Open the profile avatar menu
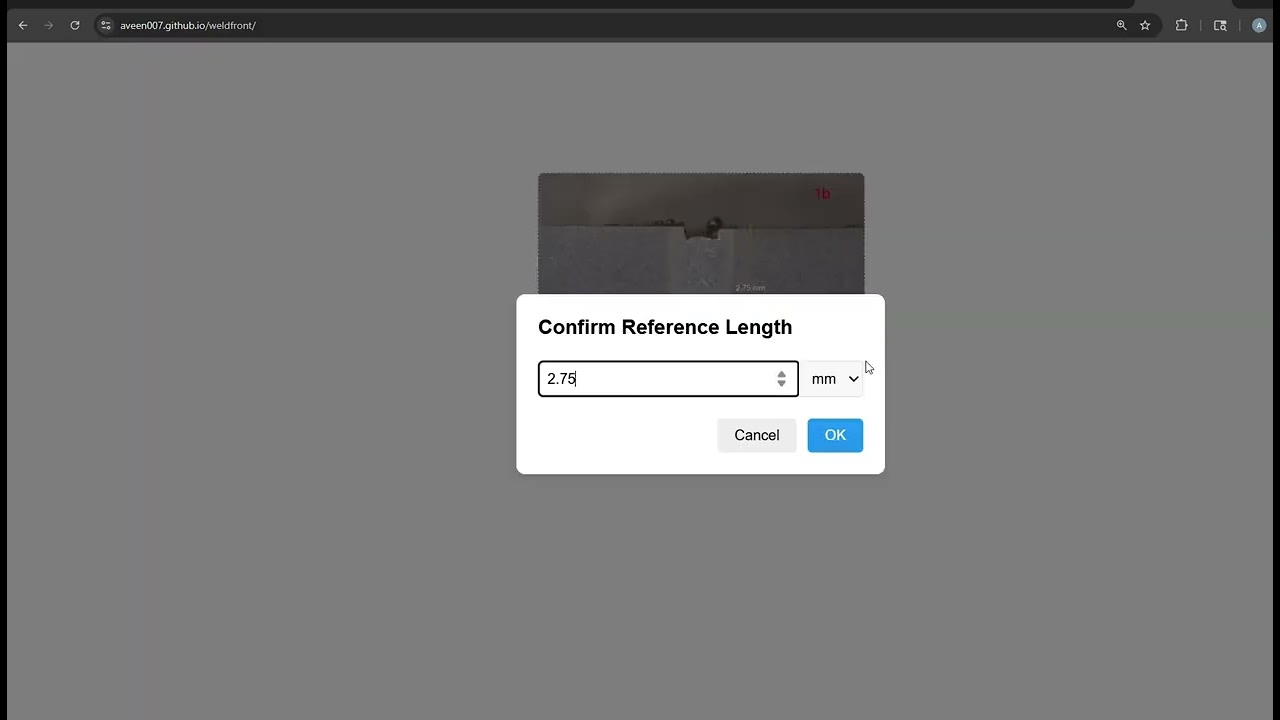The height and width of the screenshot is (720, 1280). coord(1258,25)
